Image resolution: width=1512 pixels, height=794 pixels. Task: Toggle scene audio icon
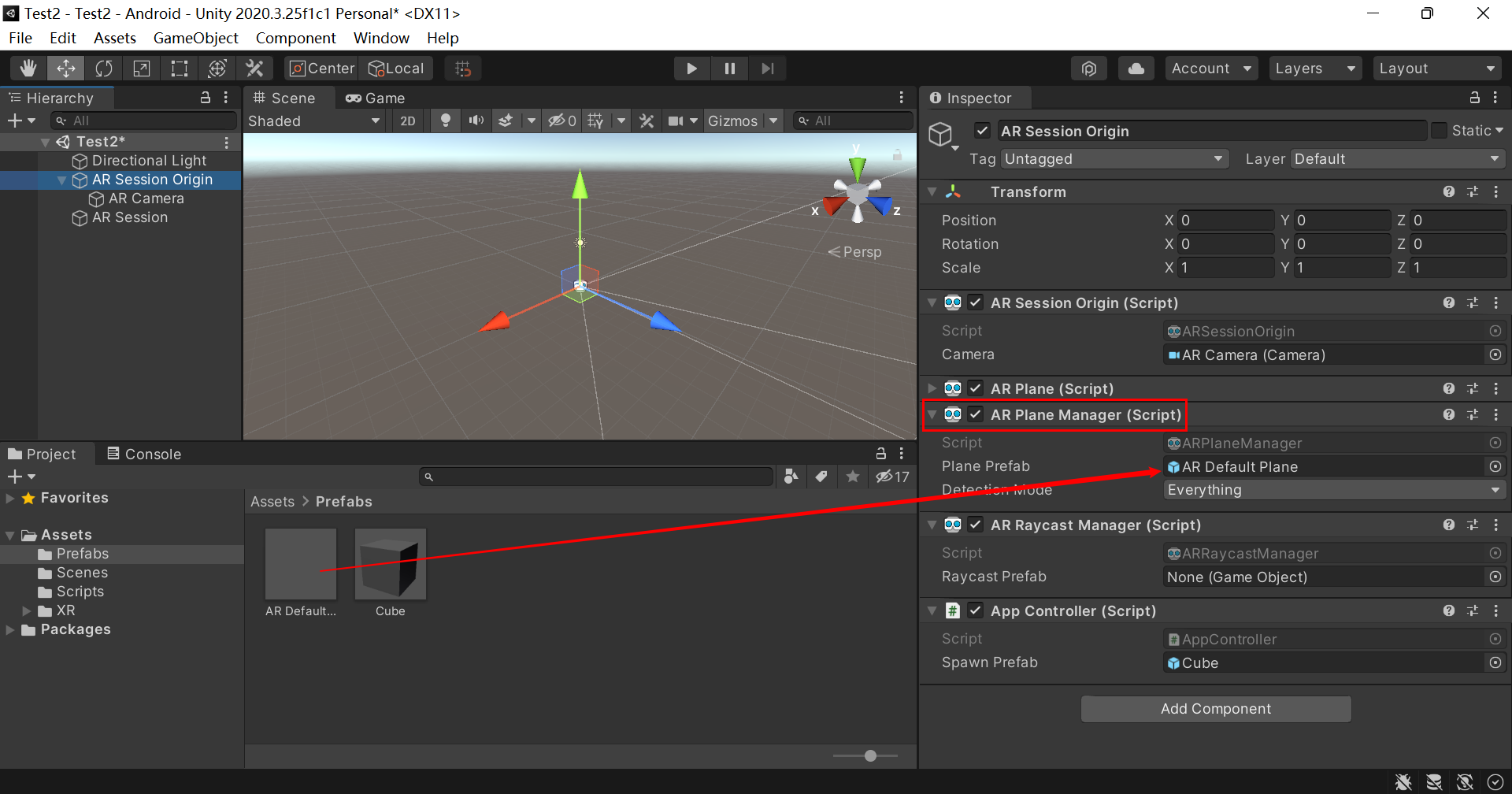click(x=476, y=121)
